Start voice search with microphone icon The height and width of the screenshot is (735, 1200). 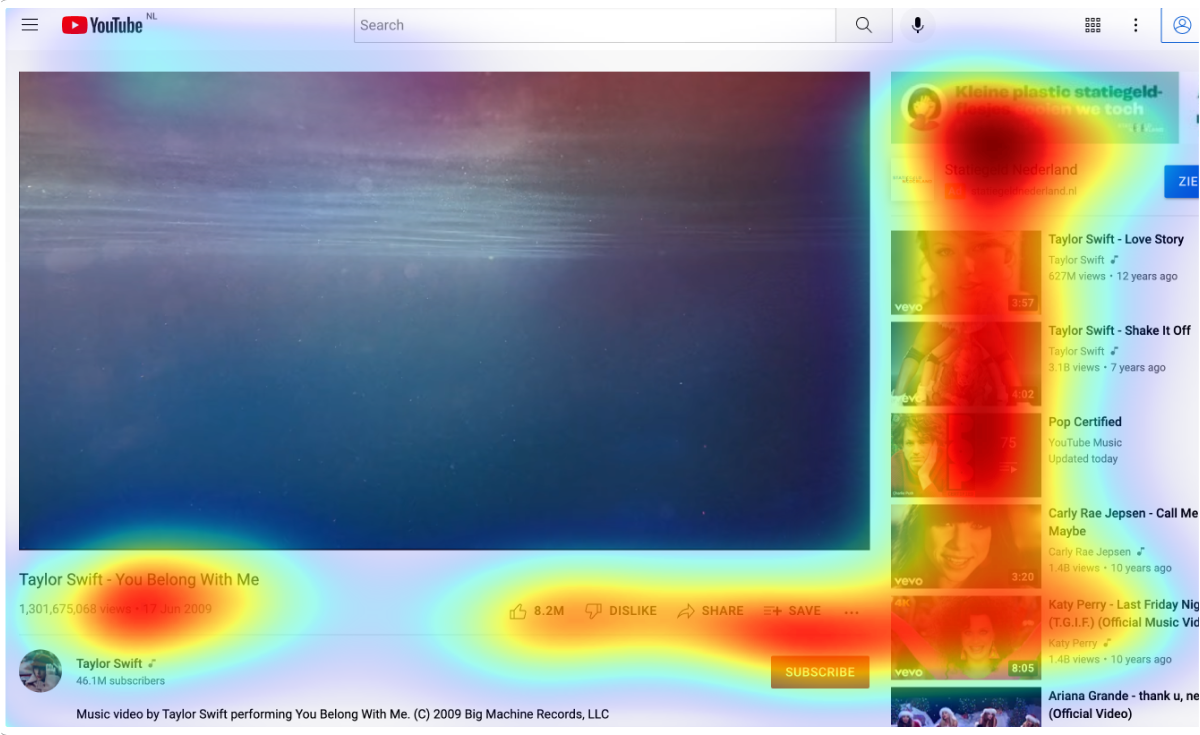tap(917, 25)
